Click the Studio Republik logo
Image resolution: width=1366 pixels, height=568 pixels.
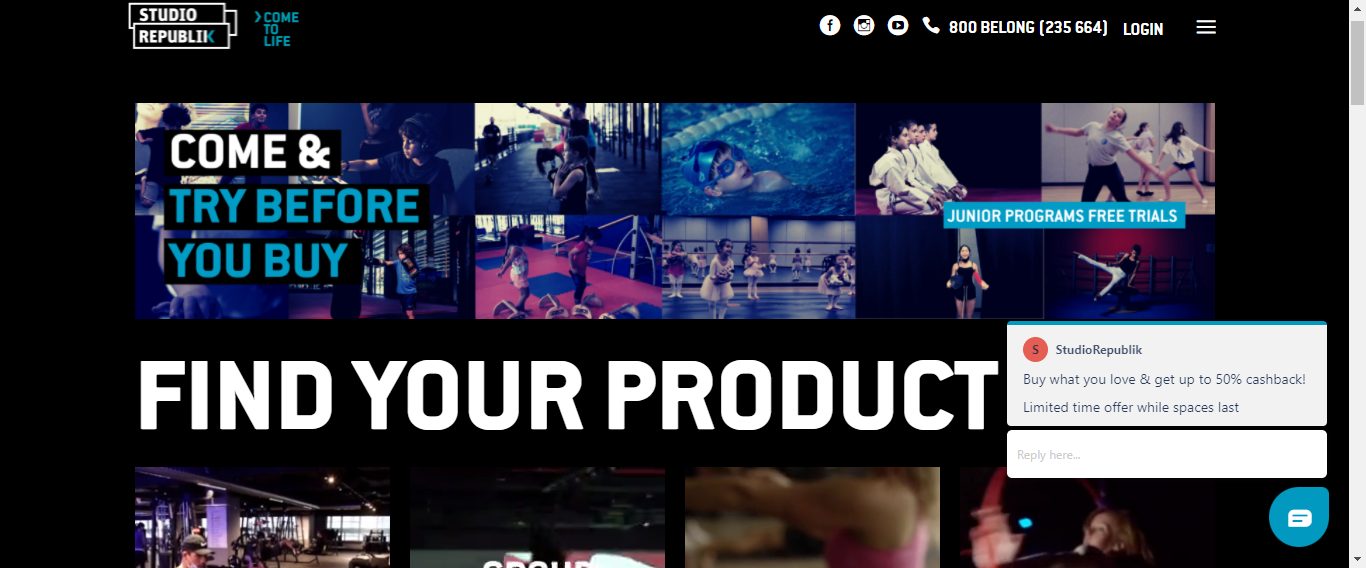point(183,26)
